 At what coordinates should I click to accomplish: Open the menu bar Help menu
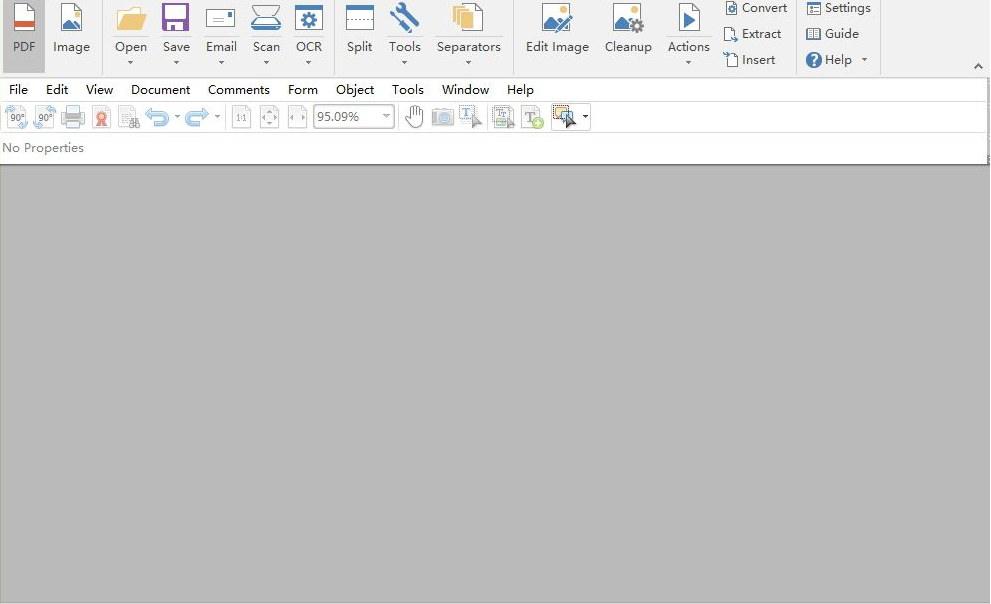click(520, 90)
